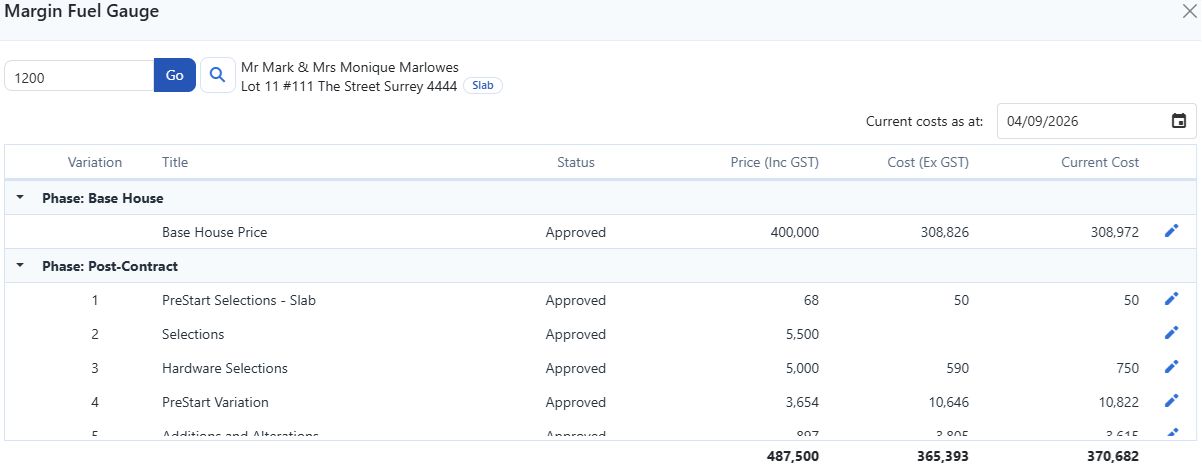
Task: Click the client name Mr Mark & Mrs Monique Marlowes
Action: pos(350,67)
